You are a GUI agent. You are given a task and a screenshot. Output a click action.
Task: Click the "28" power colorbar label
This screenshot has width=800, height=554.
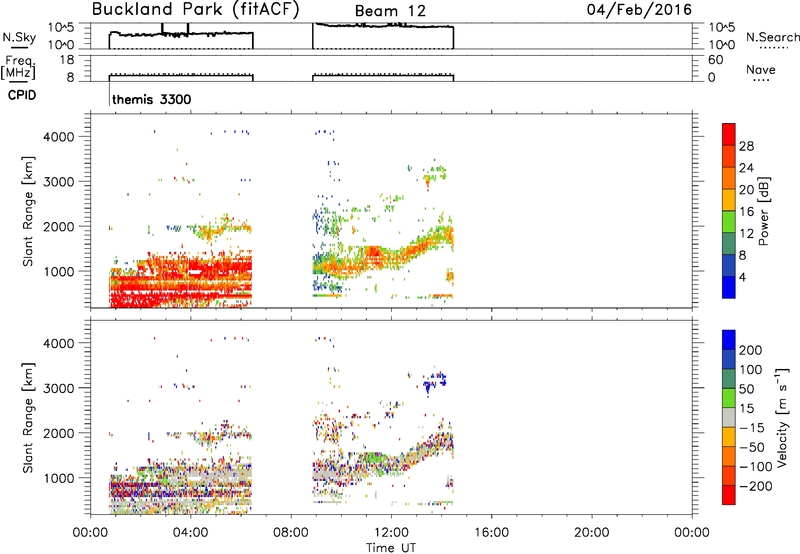[x=746, y=146]
